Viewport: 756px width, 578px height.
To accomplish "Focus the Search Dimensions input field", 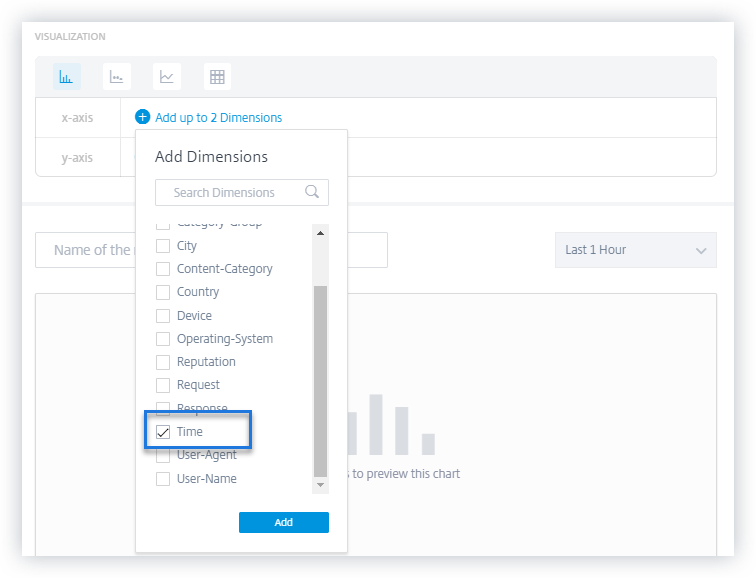I will pyautogui.click(x=236, y=192).
